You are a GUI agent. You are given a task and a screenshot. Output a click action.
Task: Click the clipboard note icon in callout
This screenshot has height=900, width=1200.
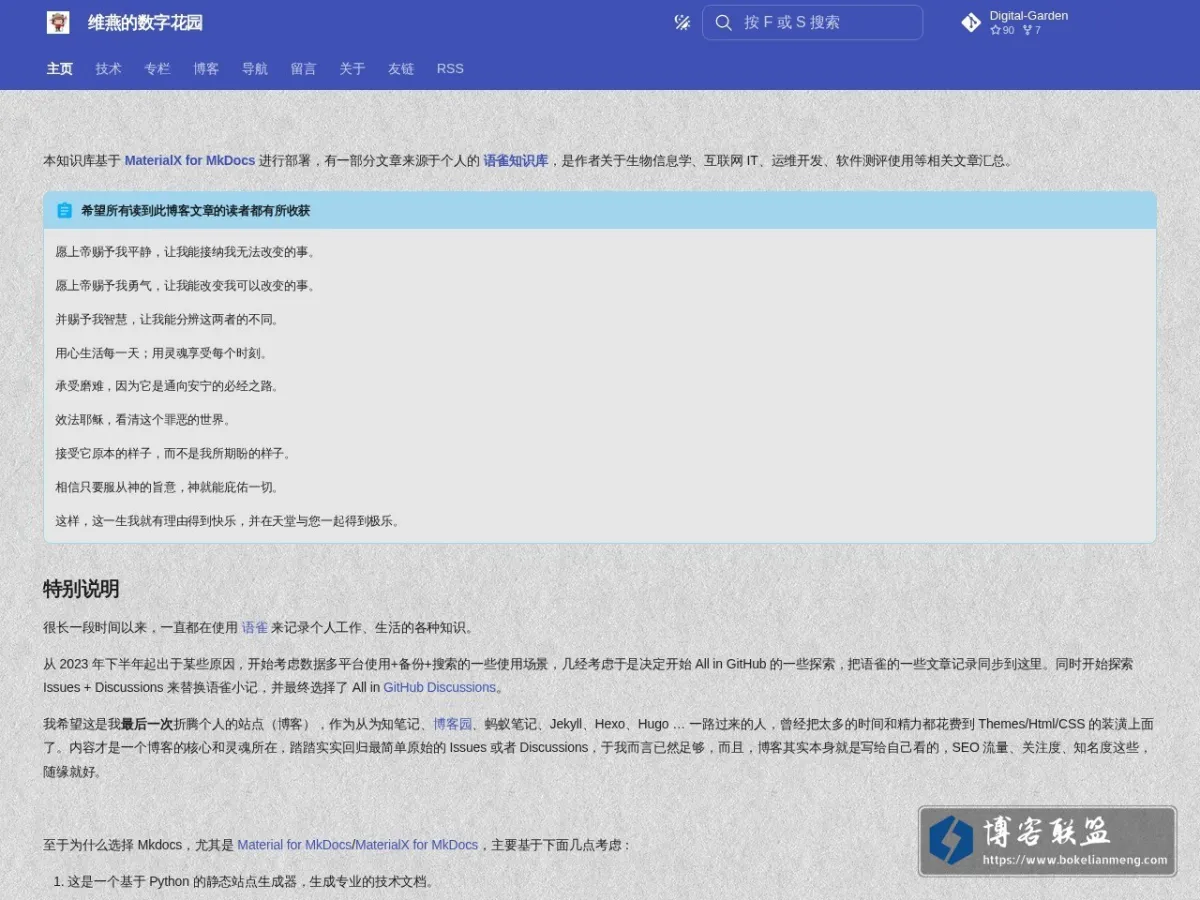(x=65, y=210)
